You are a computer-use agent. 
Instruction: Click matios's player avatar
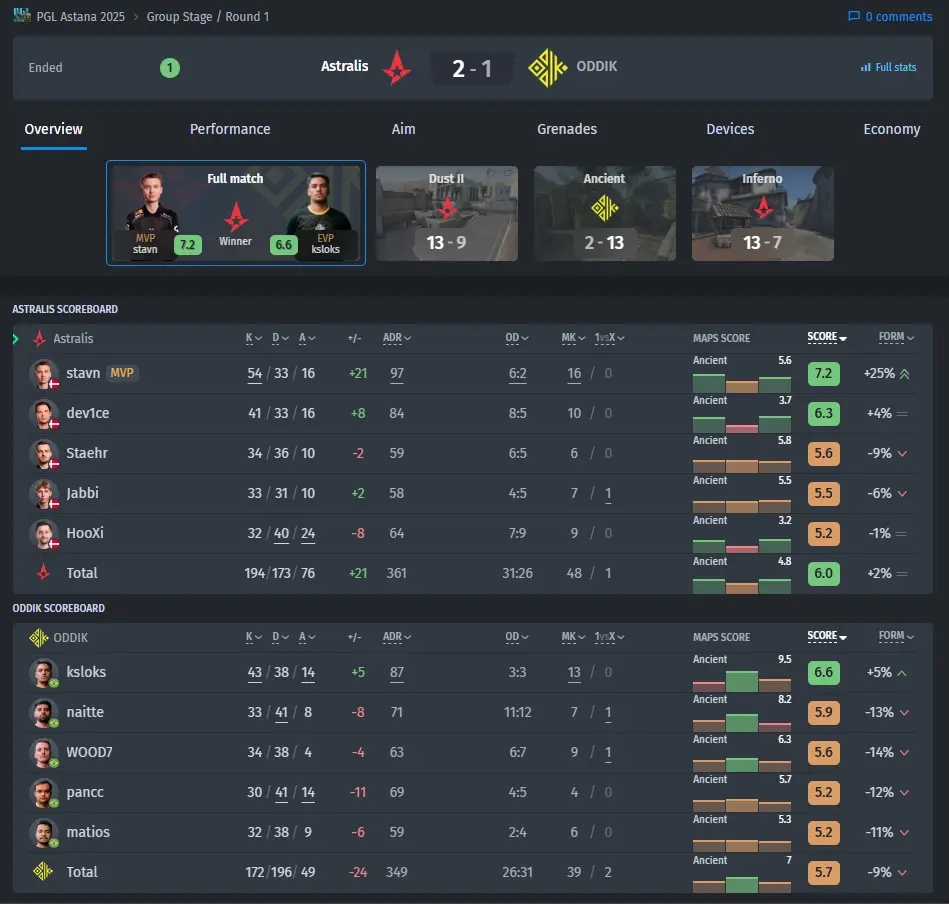click(44, 832)
